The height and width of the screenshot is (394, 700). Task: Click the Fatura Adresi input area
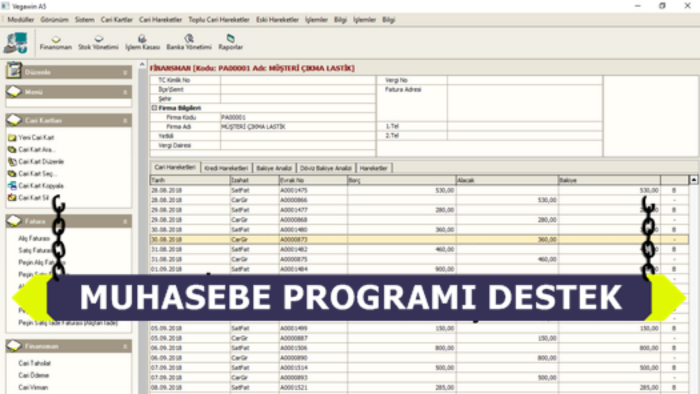coord(525,103)
